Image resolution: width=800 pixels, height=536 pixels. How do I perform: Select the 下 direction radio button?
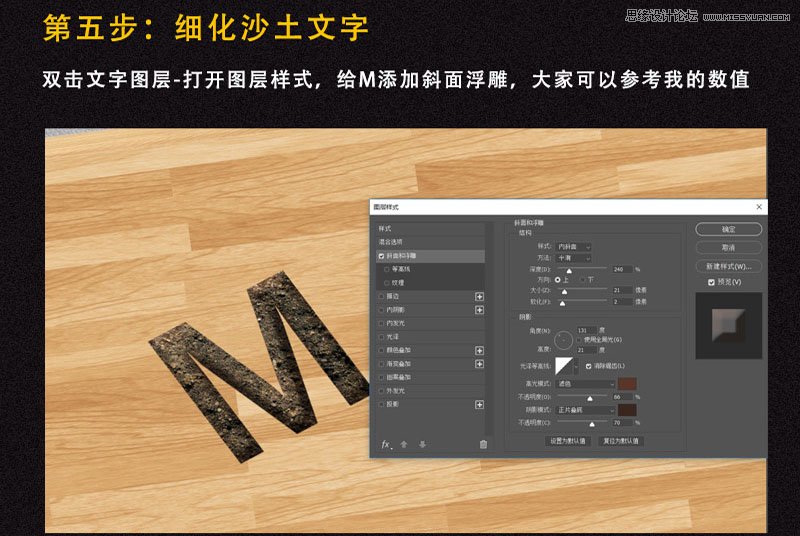(583, 279)
